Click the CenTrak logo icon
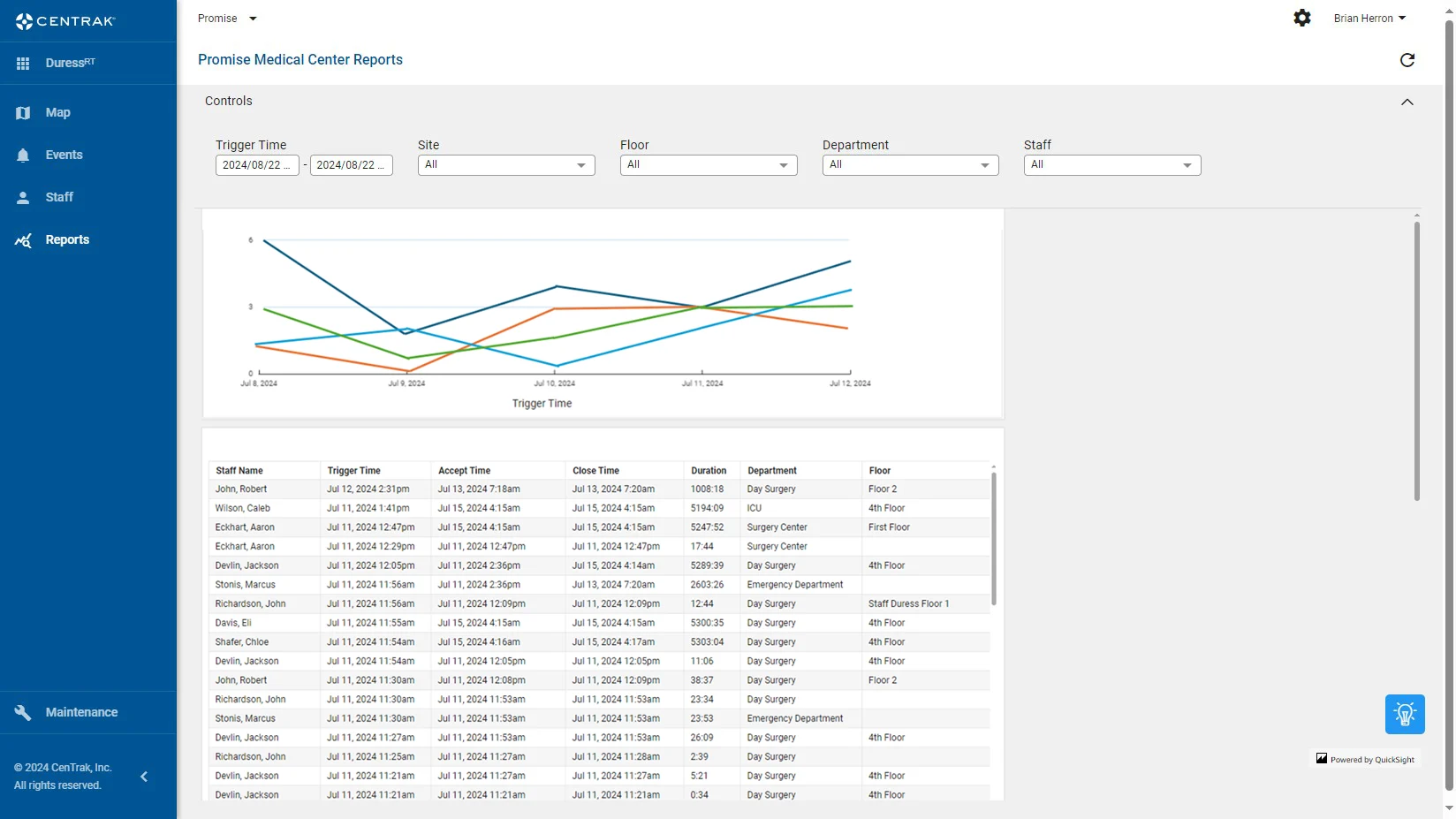The height and width of the screenshot is (819, 1456). tap(24, 21)
